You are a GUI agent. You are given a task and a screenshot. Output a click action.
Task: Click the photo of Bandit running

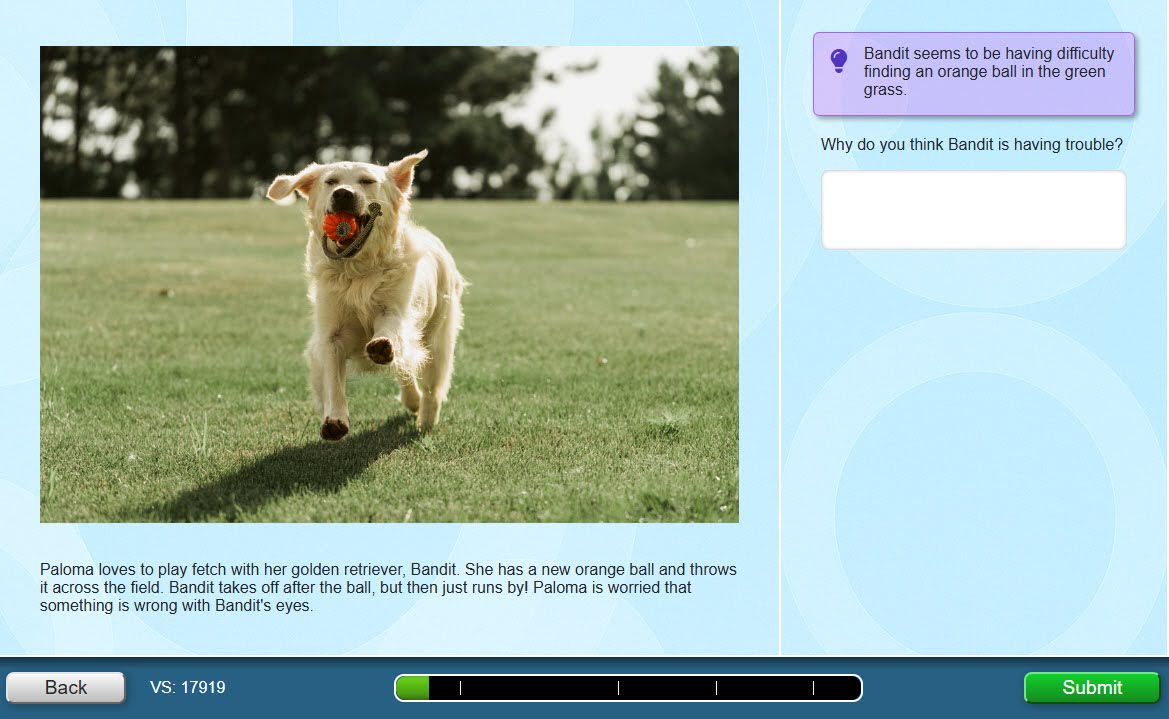389,283
